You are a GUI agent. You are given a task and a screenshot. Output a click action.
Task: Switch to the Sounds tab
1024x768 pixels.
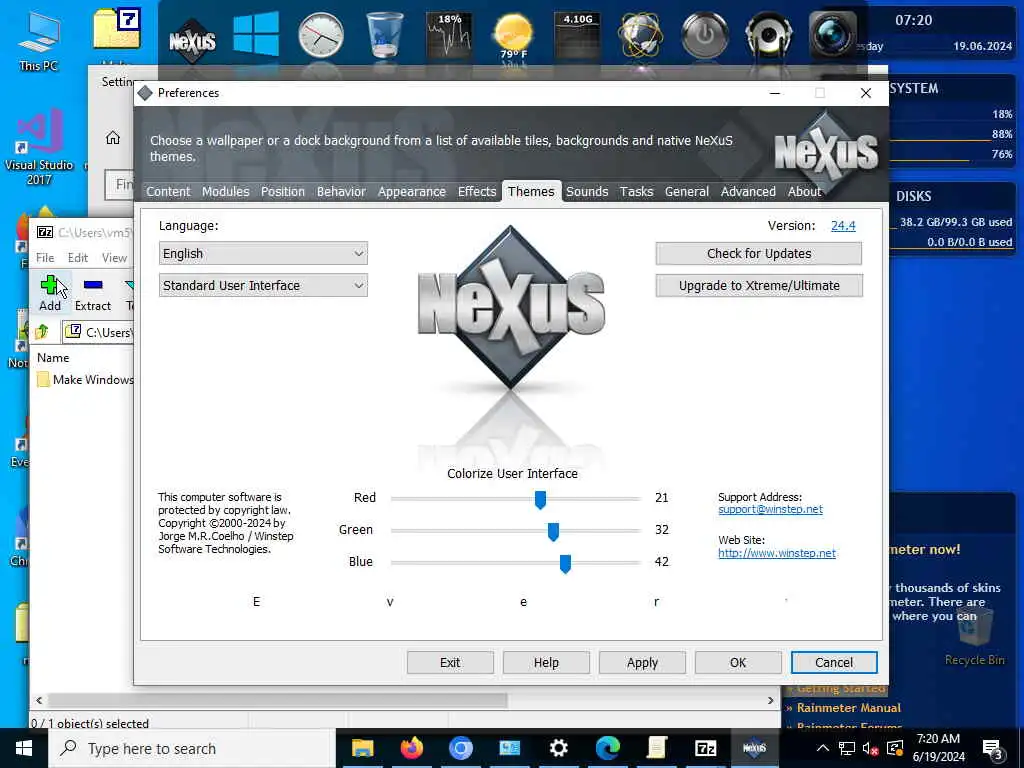tap(586, 191)
